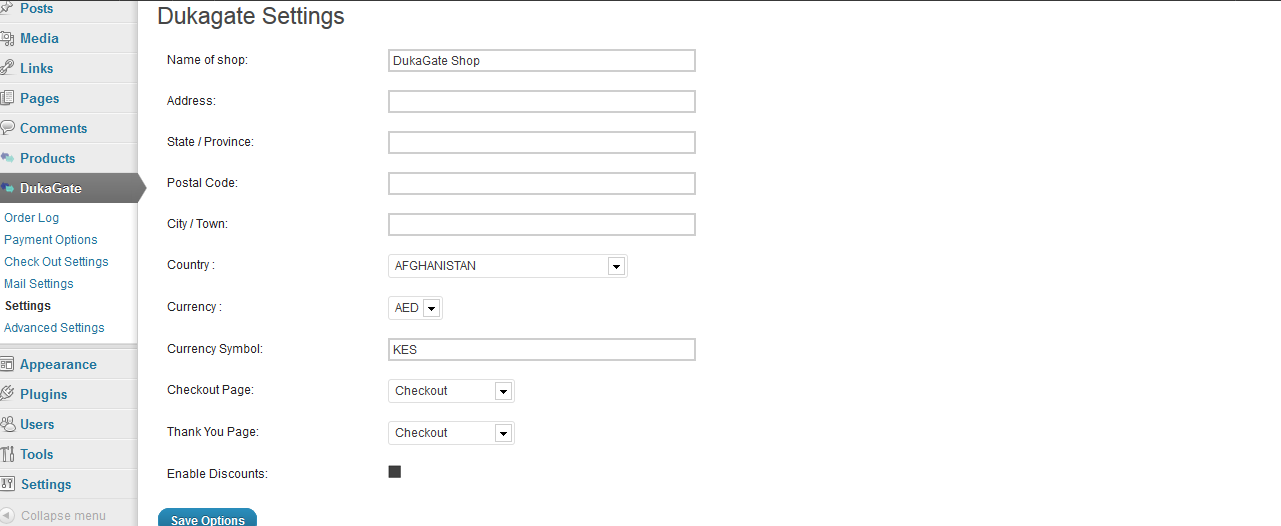Click the Name of shop input field
Screen dimensions: 1281x526
pos(542,61)
